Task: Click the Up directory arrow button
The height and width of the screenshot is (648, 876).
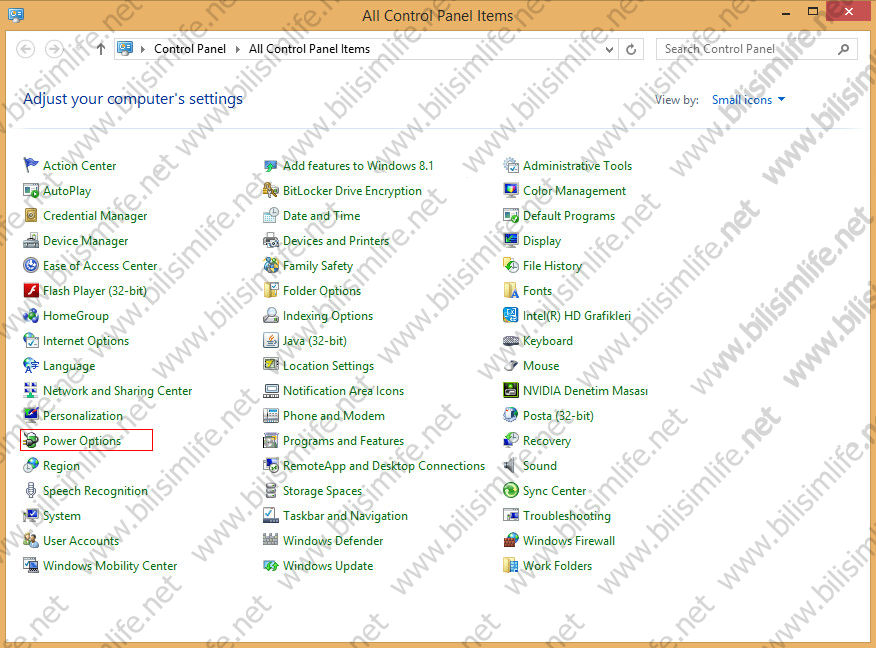Action: (x=100, y=49)
